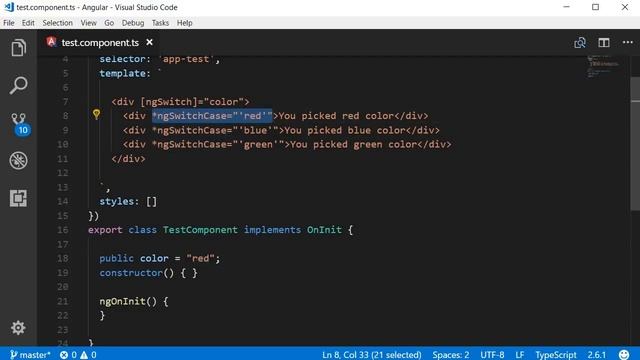Open the editor more actions menu
Viewport: 640px width, 360px height.
pos(627,42)
